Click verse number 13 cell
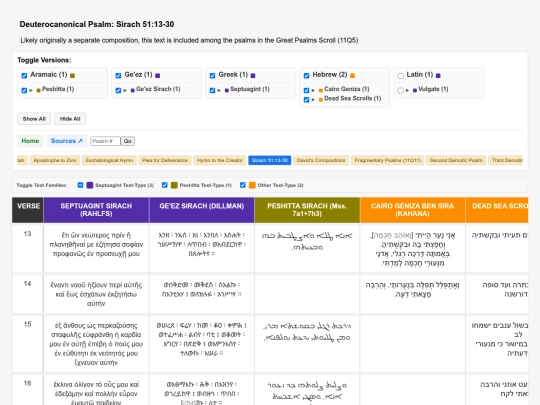 (28, 248)
